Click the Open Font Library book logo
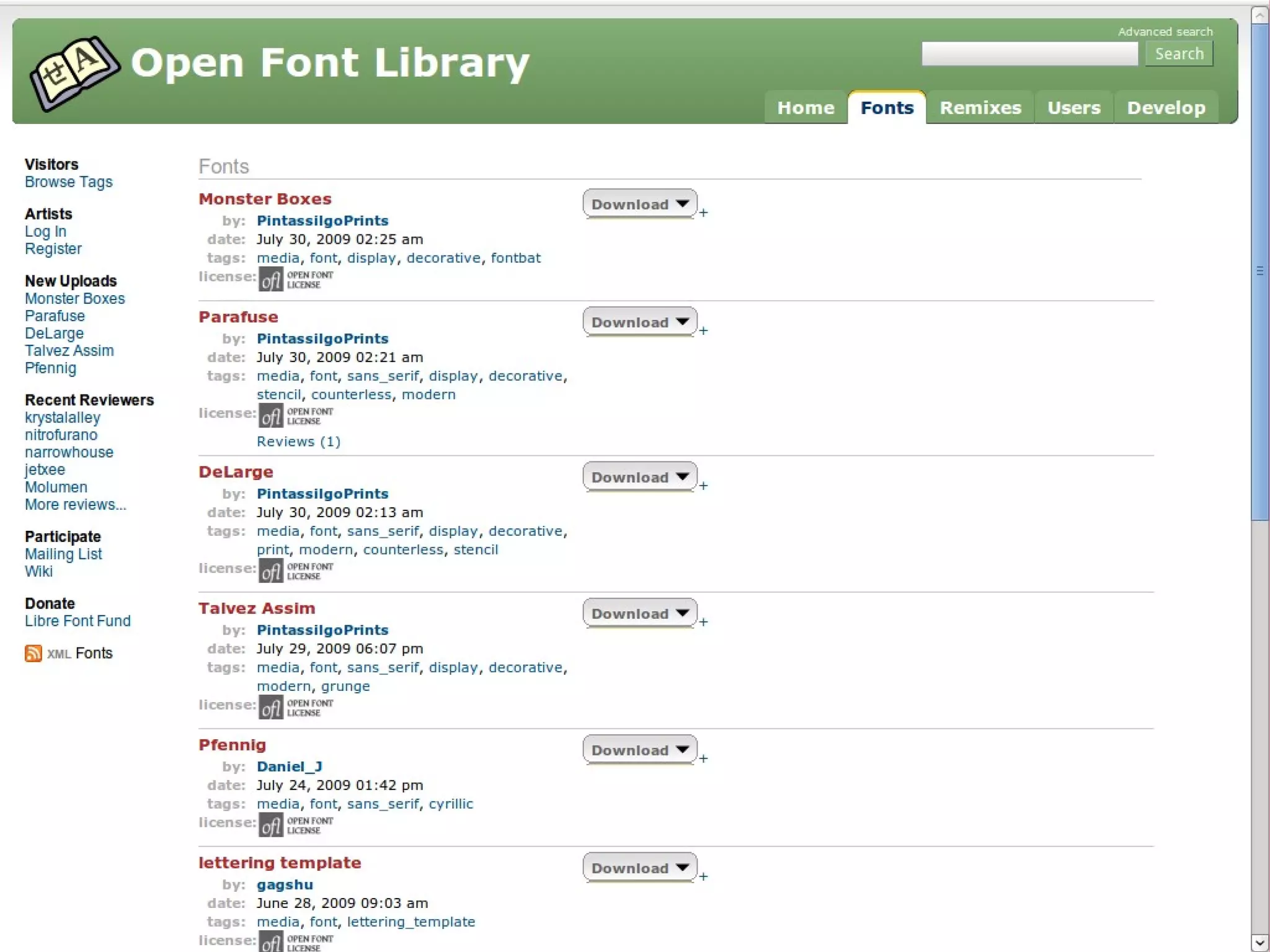The image size is (1270, 952). (74, 73)
